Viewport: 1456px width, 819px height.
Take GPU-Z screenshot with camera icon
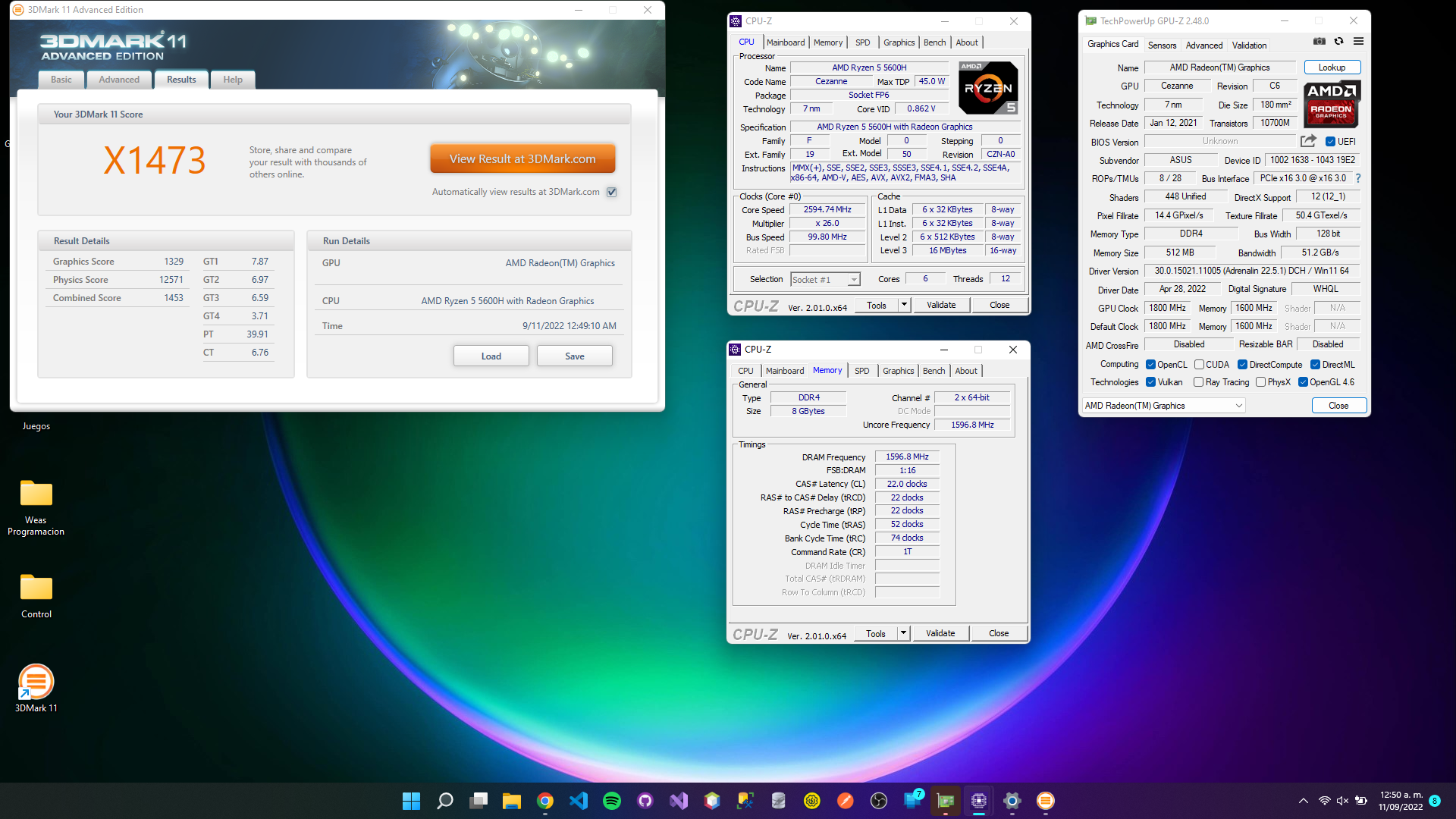(x=1319, y=42)
